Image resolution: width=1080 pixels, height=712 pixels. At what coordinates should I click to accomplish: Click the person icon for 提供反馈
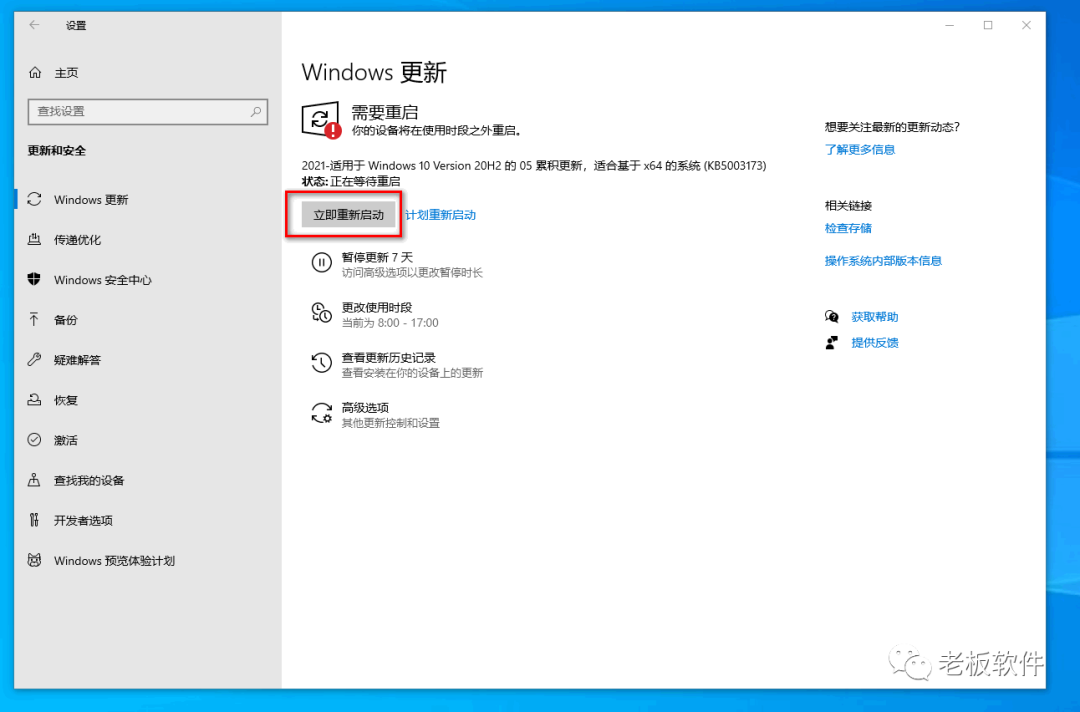click(832, 342)
